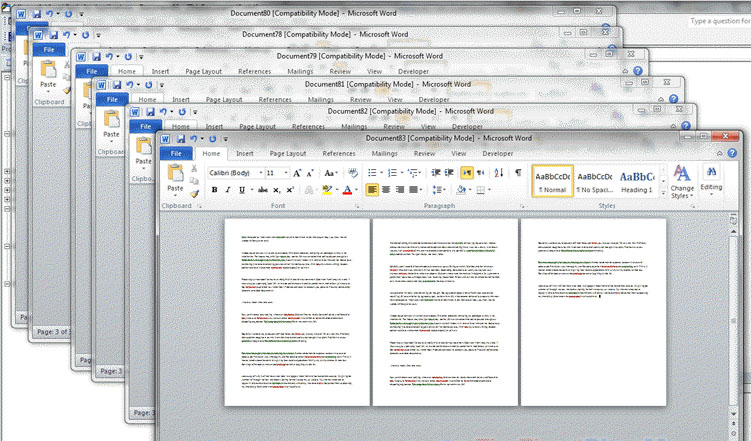Toggle Italic formatting
The width and height of the screenshot is (752, 441).
(x=228, y=190)
